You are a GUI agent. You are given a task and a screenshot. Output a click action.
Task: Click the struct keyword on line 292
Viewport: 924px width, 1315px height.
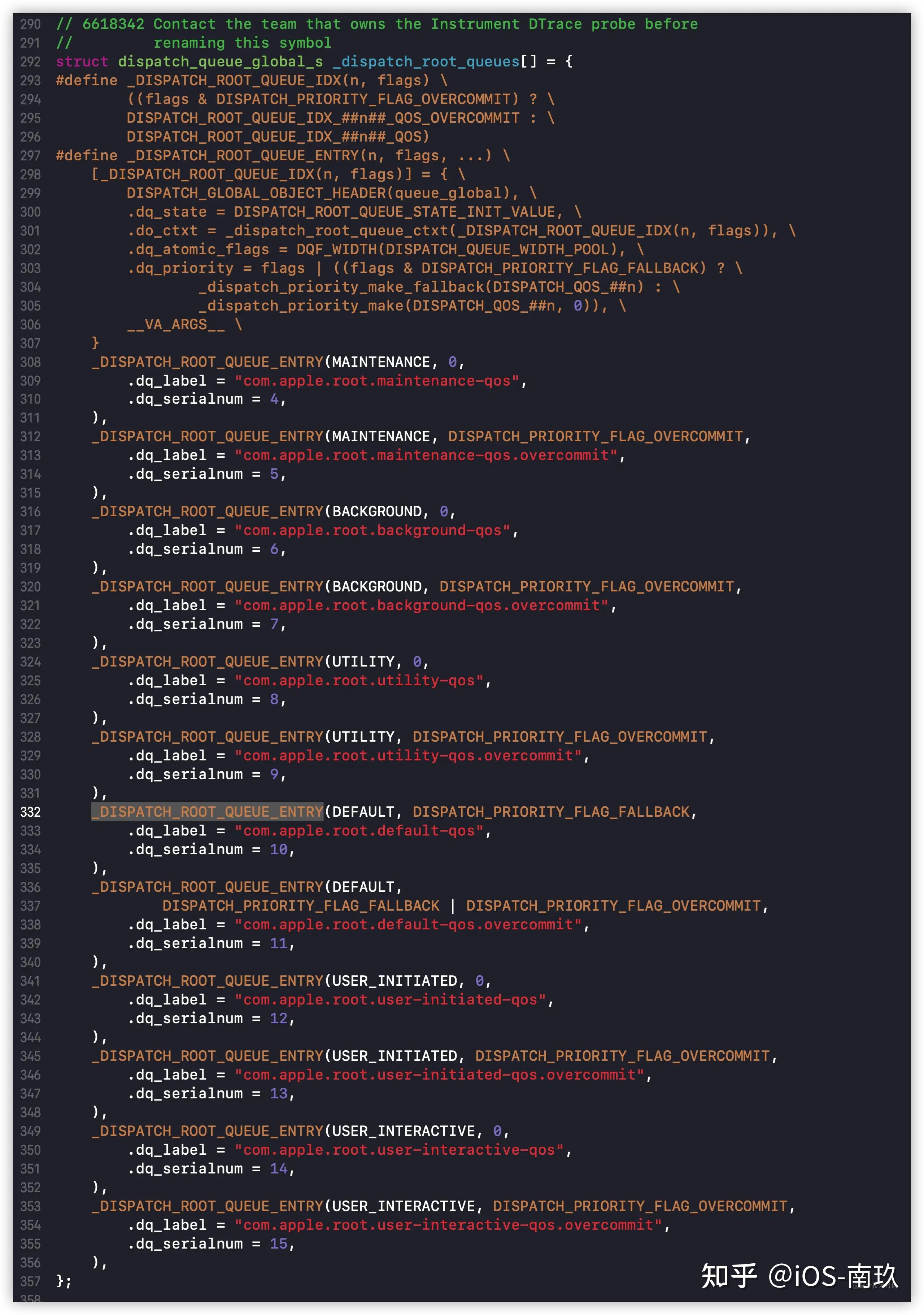point(82,61)
